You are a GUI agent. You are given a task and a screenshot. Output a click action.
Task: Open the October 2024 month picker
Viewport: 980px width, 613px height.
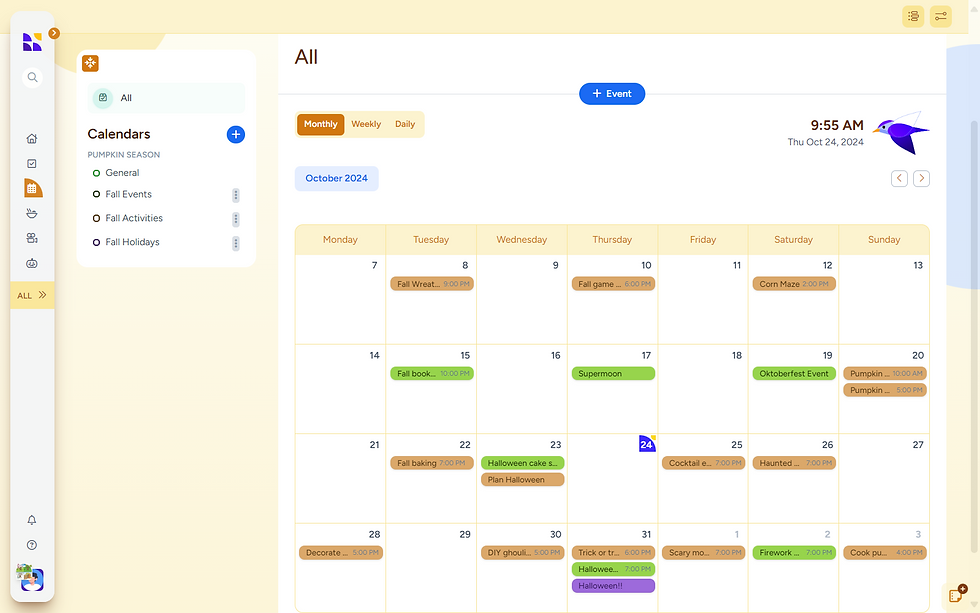pos(337,179)
